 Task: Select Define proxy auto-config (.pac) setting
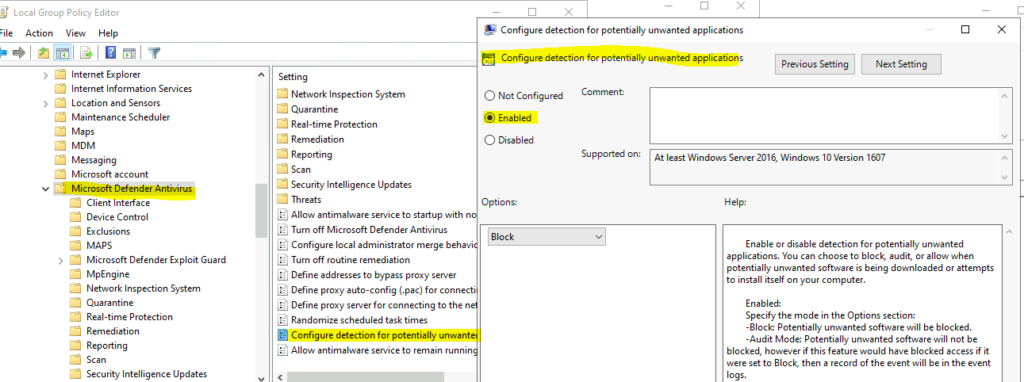[384, 289]
